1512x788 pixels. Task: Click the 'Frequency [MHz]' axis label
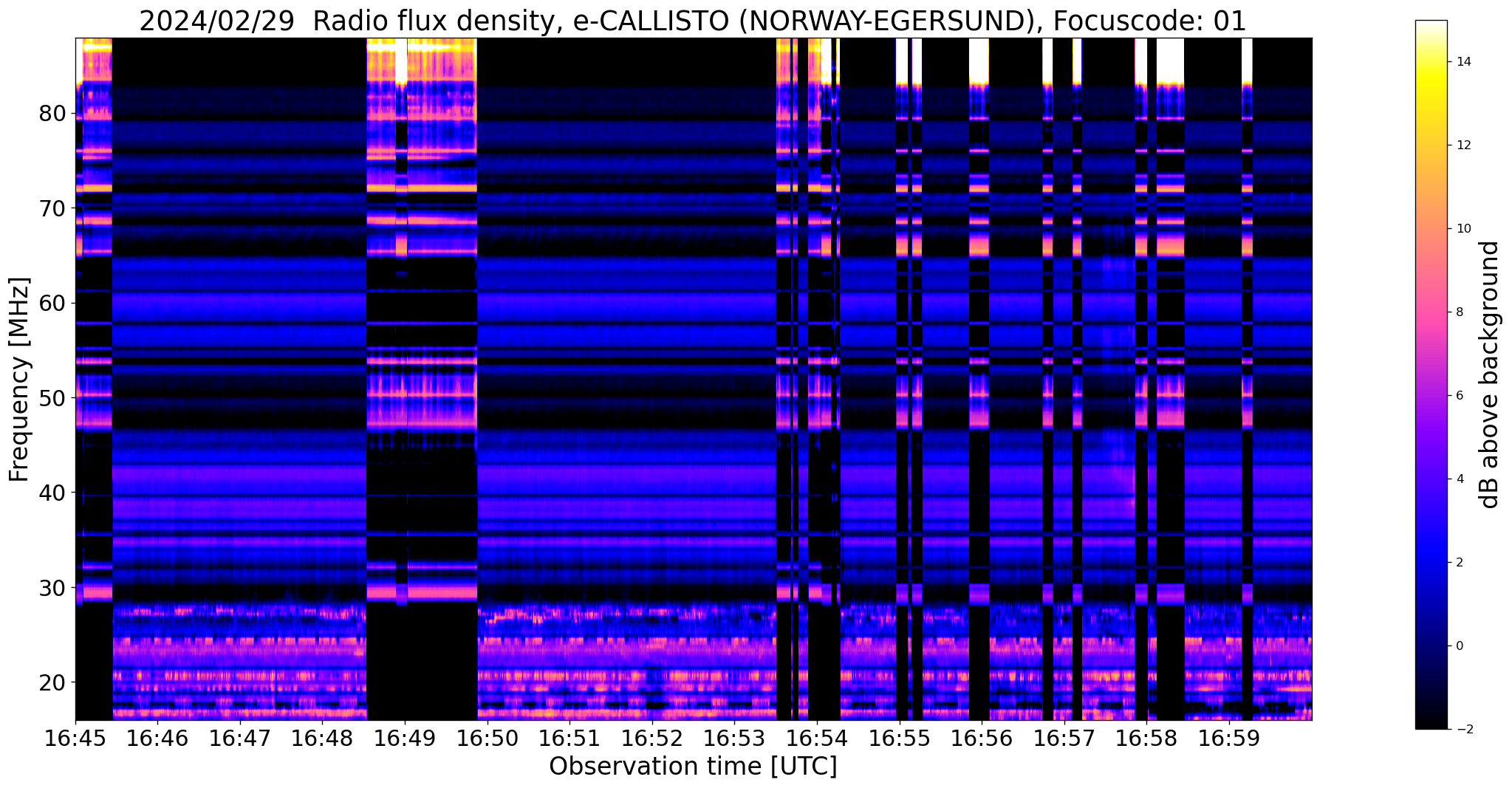tap(20, 380)
